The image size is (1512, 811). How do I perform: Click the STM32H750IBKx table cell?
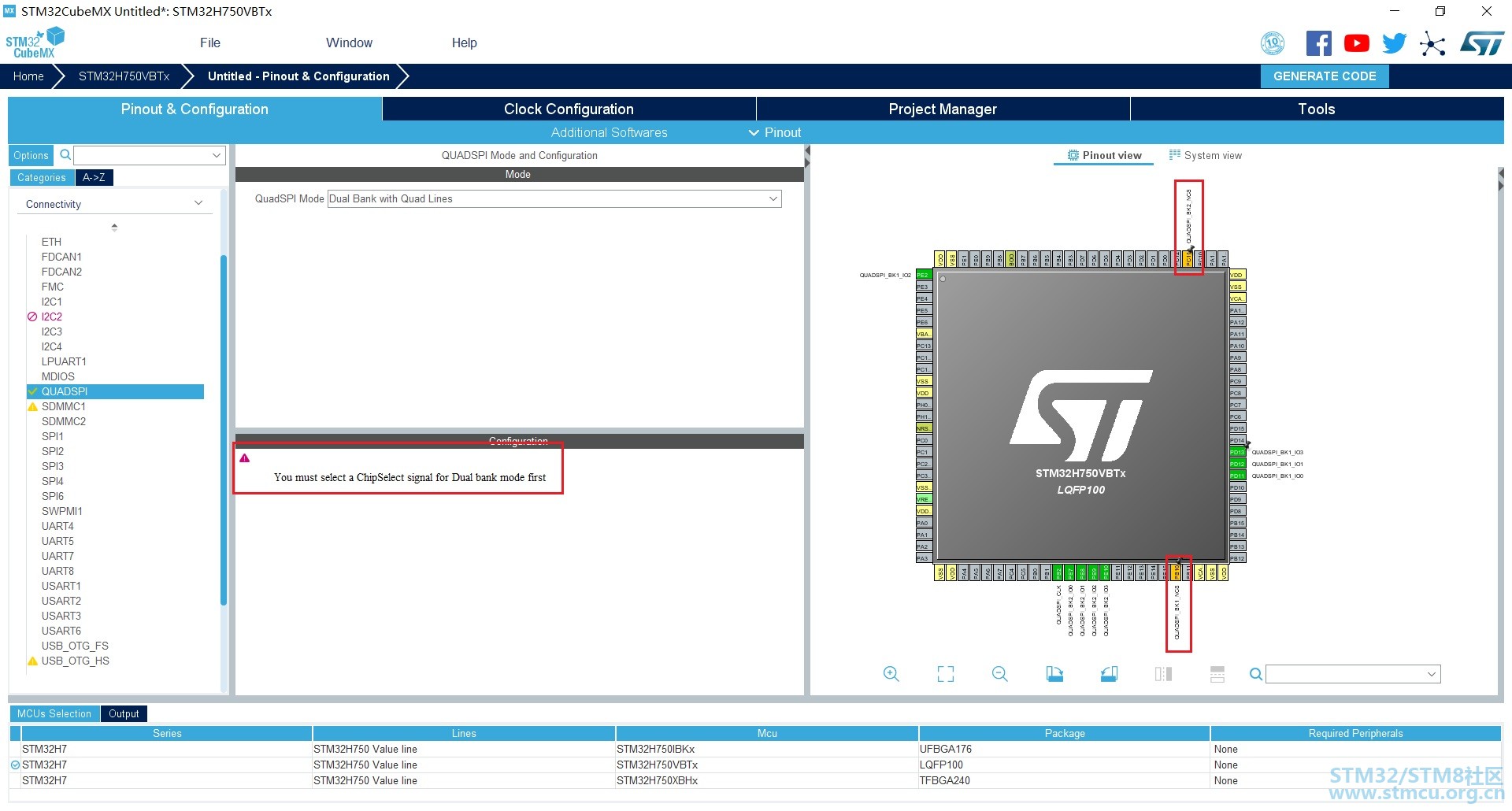coord(767,749)
